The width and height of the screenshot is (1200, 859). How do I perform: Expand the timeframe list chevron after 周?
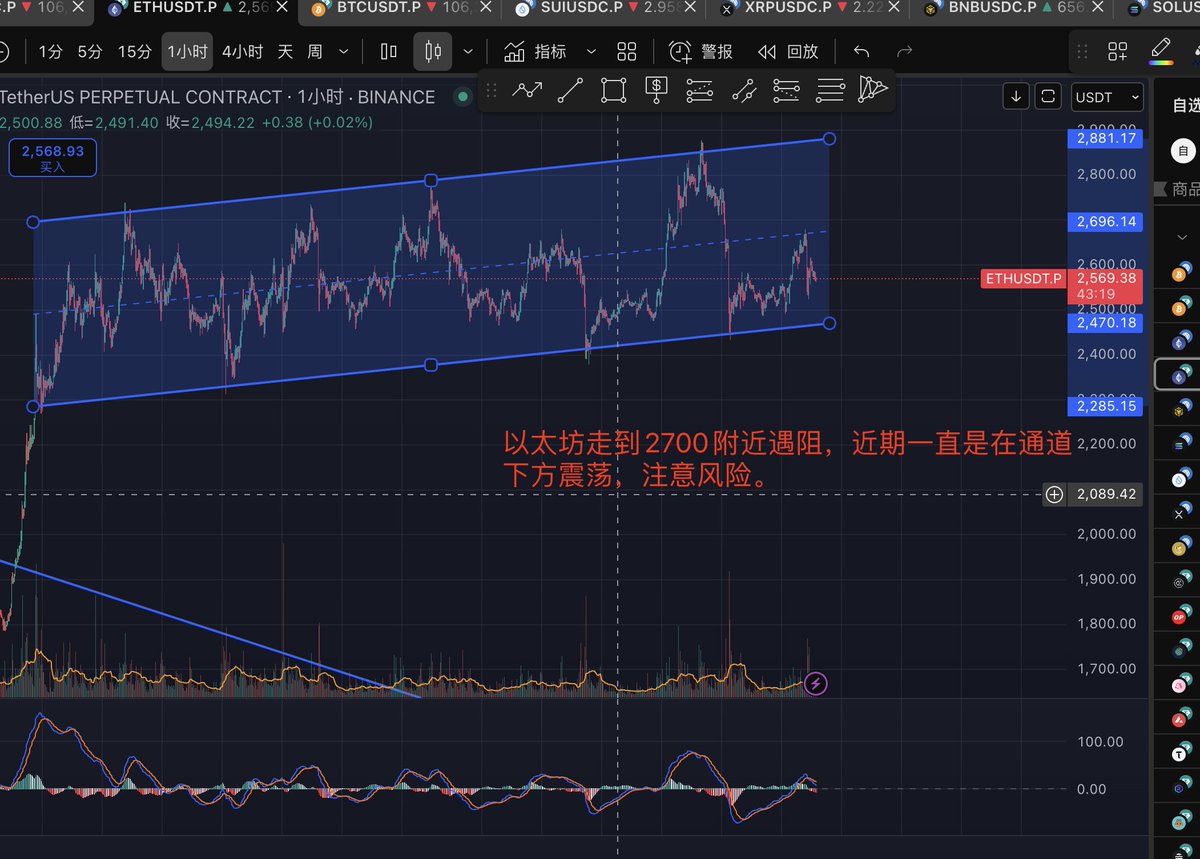(x=345, y=51)
